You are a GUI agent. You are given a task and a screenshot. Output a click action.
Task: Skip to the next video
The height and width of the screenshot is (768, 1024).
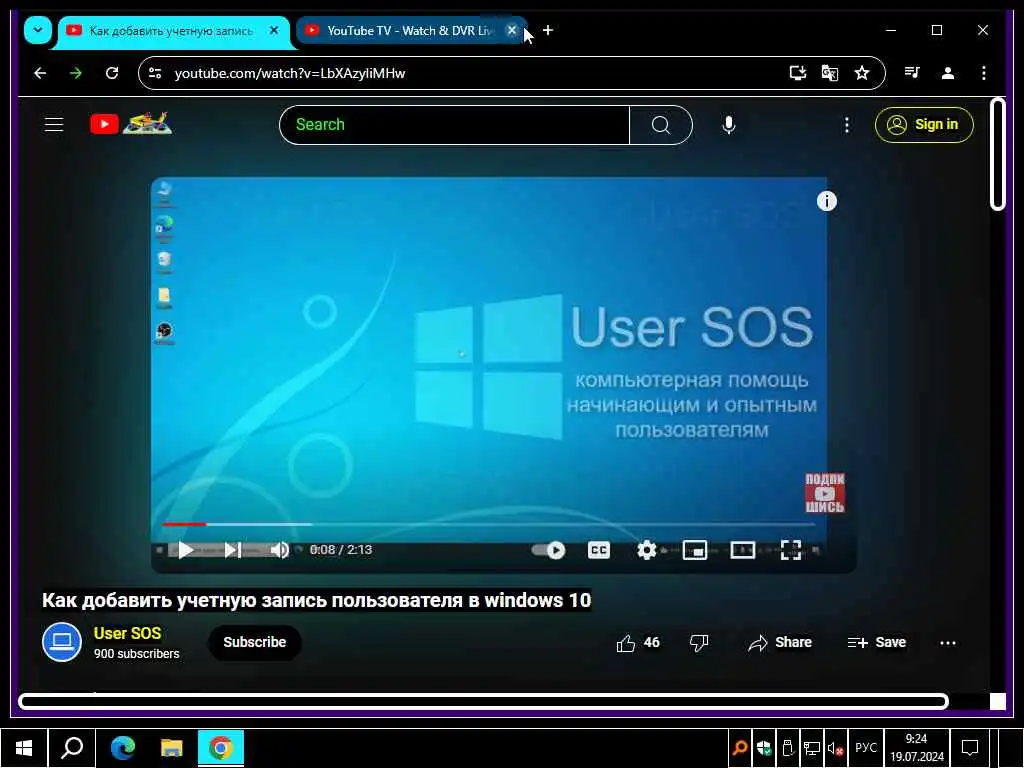(232, 550)
